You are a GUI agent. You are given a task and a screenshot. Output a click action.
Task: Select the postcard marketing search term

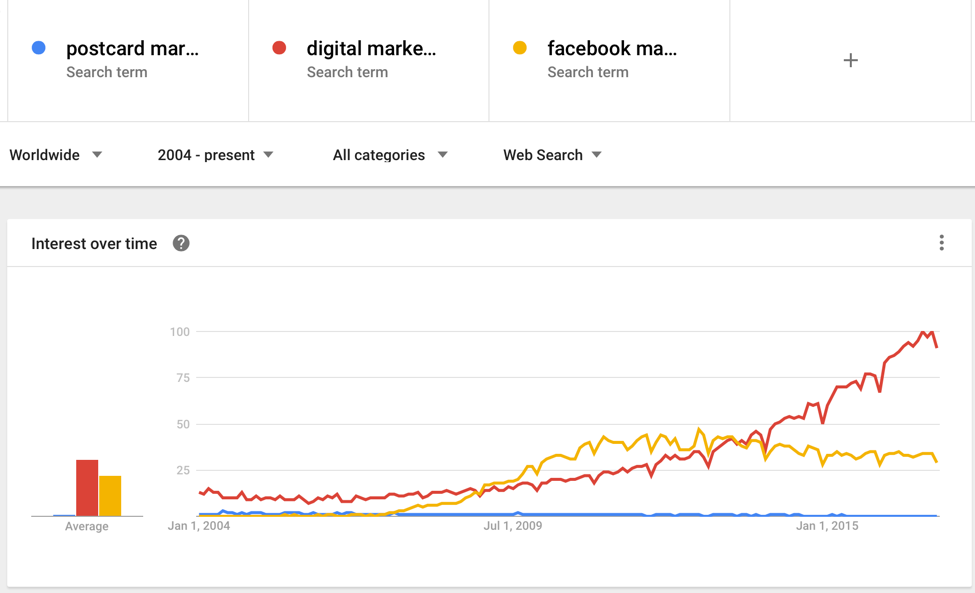[132, 49]
